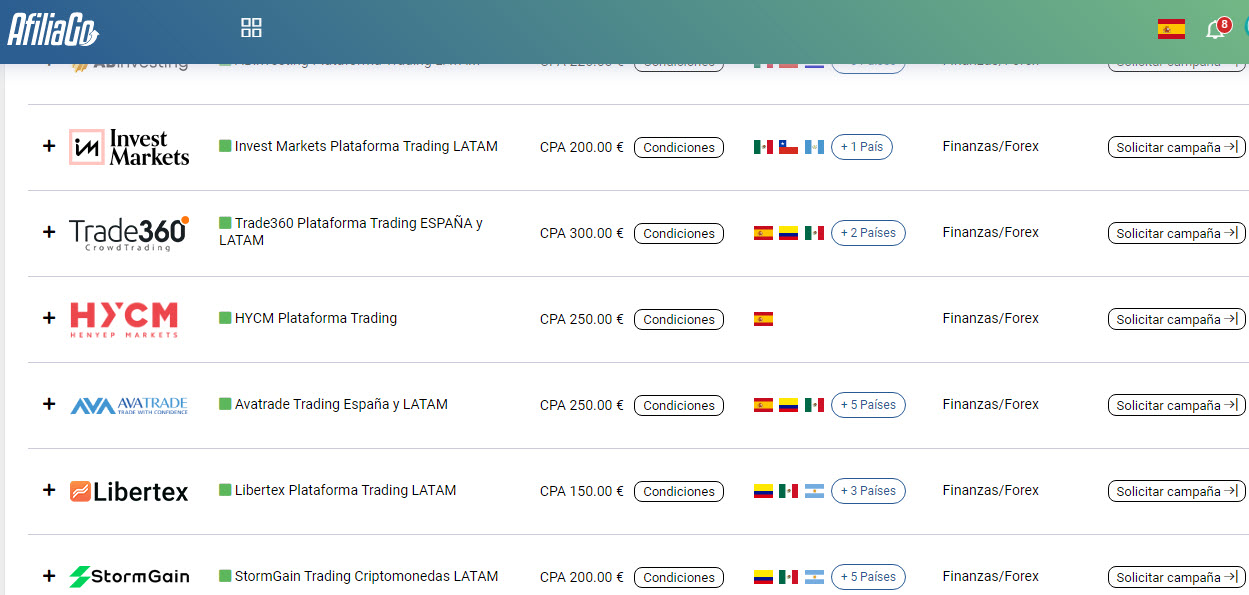Click the Avatrade logo
The width and height of the screenshot is (1249, 595).
[x=129, y=405]
